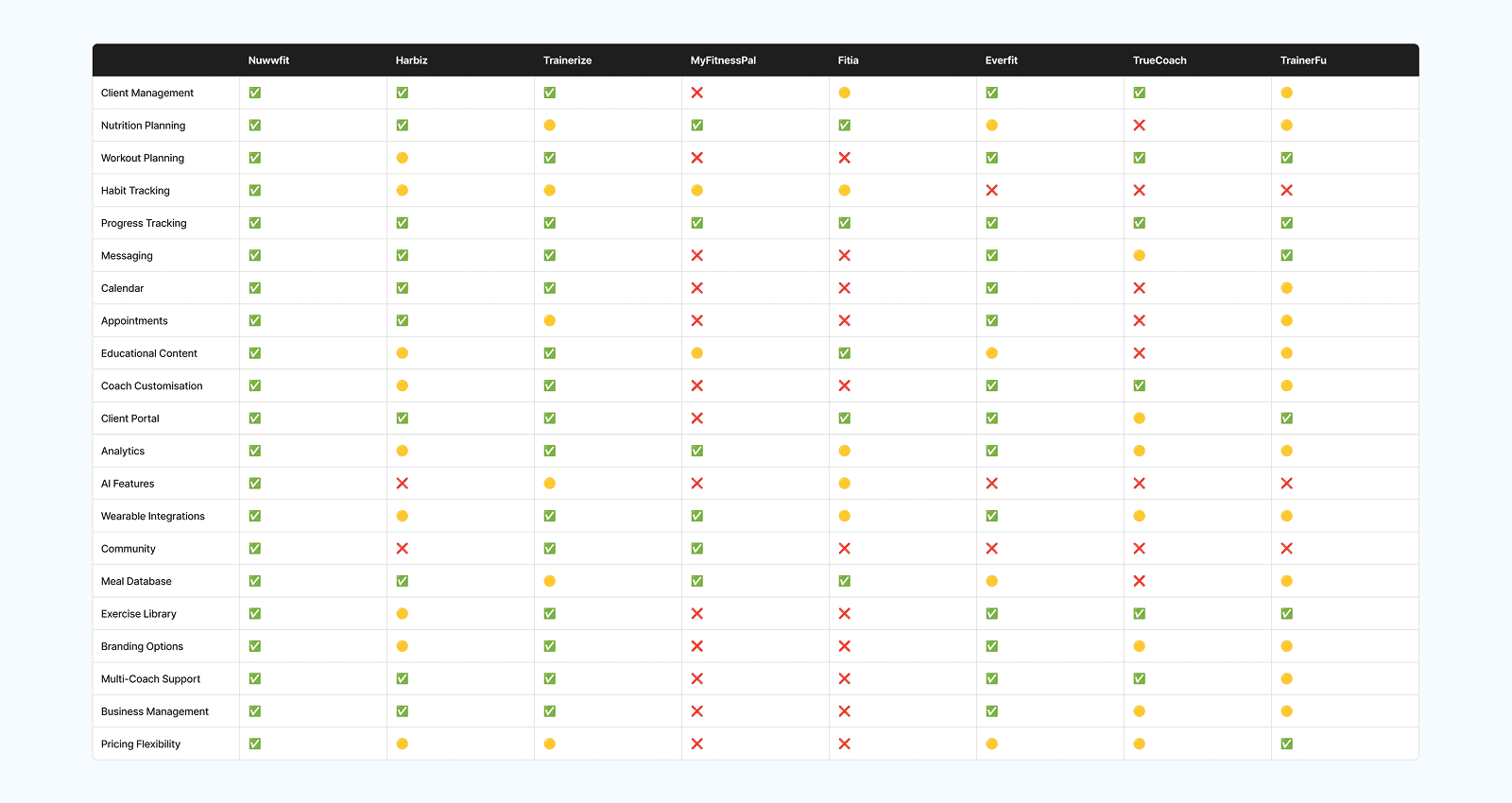Click the green check for TrueCoach Coach Customisation

click(1139, 385)
